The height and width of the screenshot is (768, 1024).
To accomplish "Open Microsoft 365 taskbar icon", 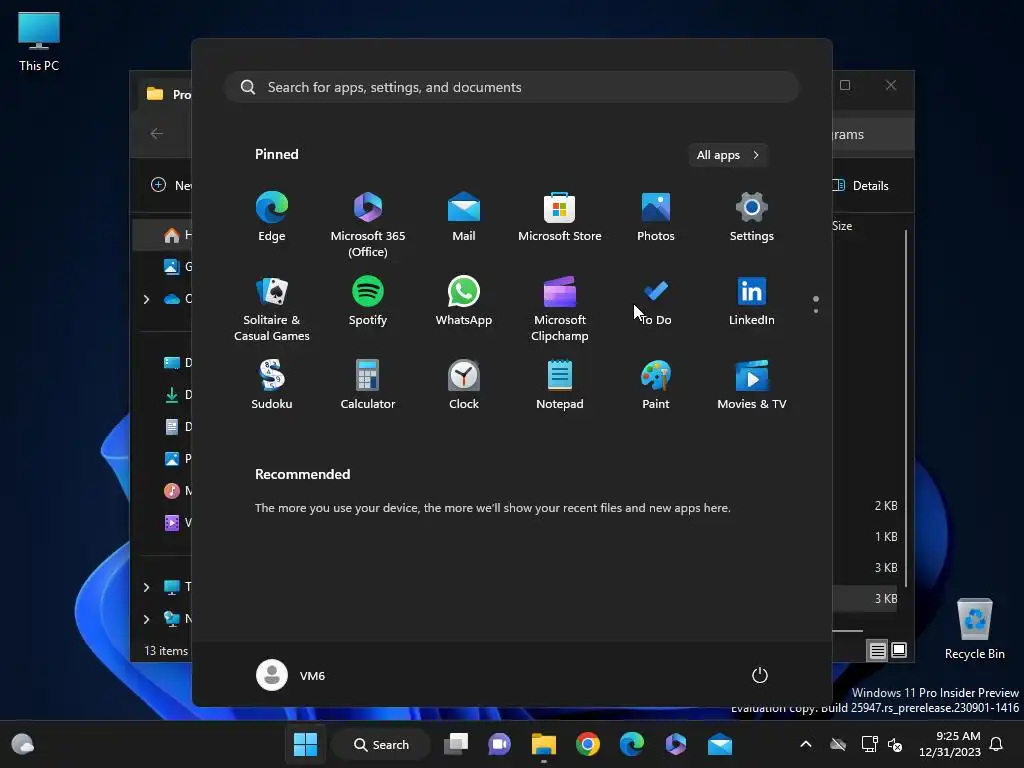I will [x=675, y=744].
